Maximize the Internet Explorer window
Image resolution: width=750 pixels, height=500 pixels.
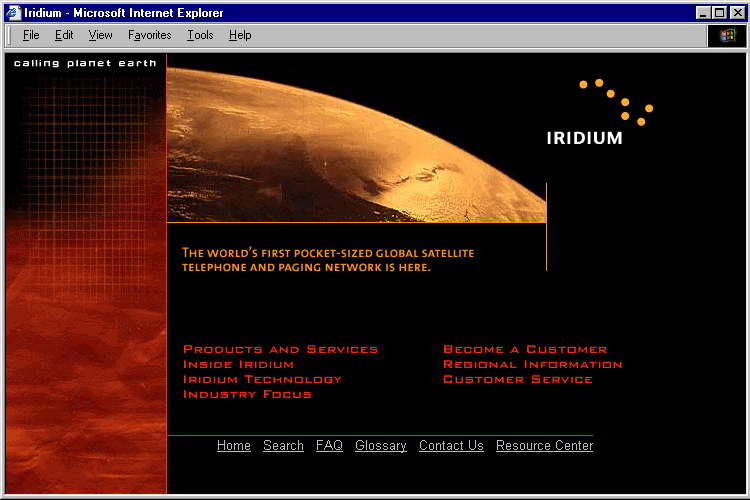720,13
